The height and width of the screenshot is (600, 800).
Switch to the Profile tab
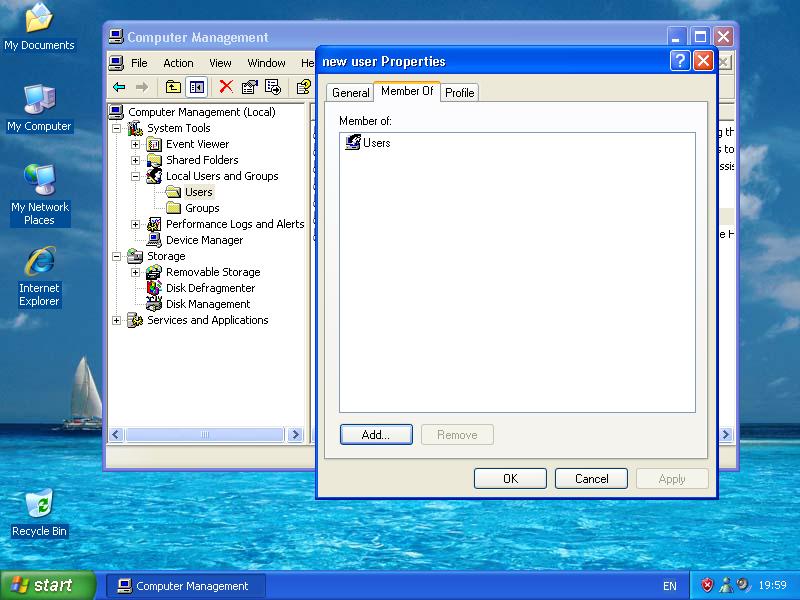coord(460,93)
